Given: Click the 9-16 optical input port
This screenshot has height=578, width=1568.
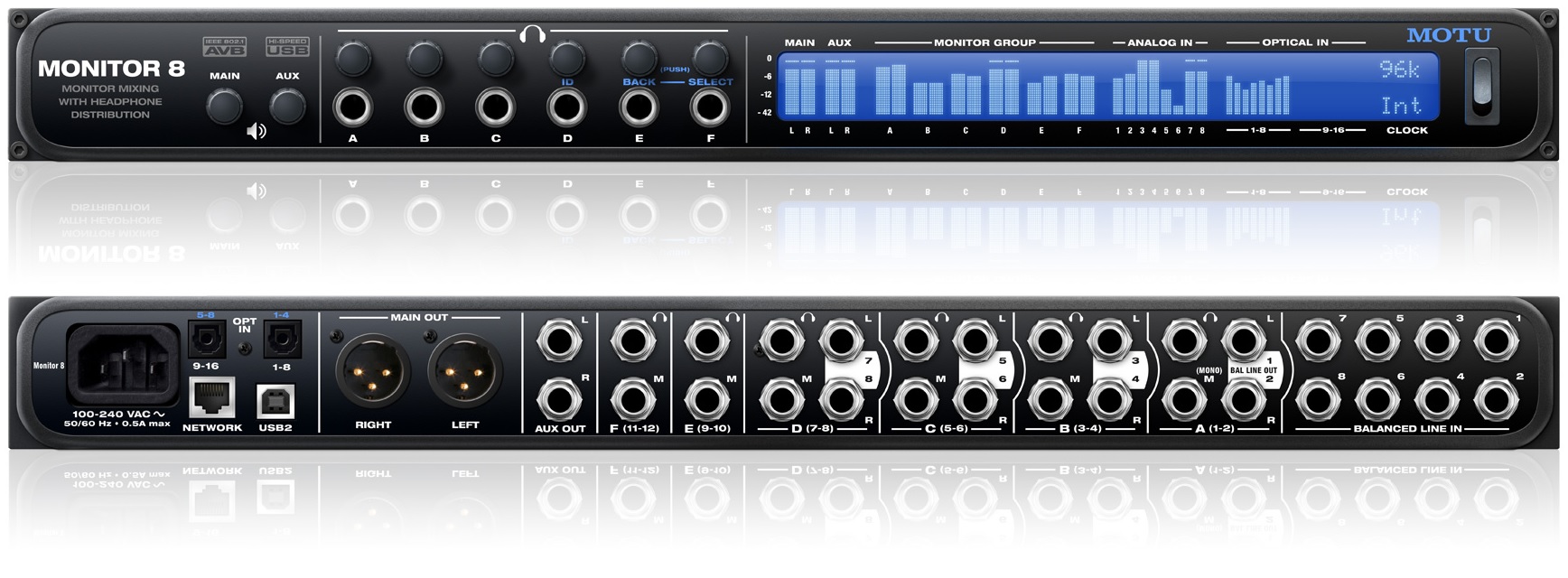Looking at the screenshot, I should click(x=205, y=341).
